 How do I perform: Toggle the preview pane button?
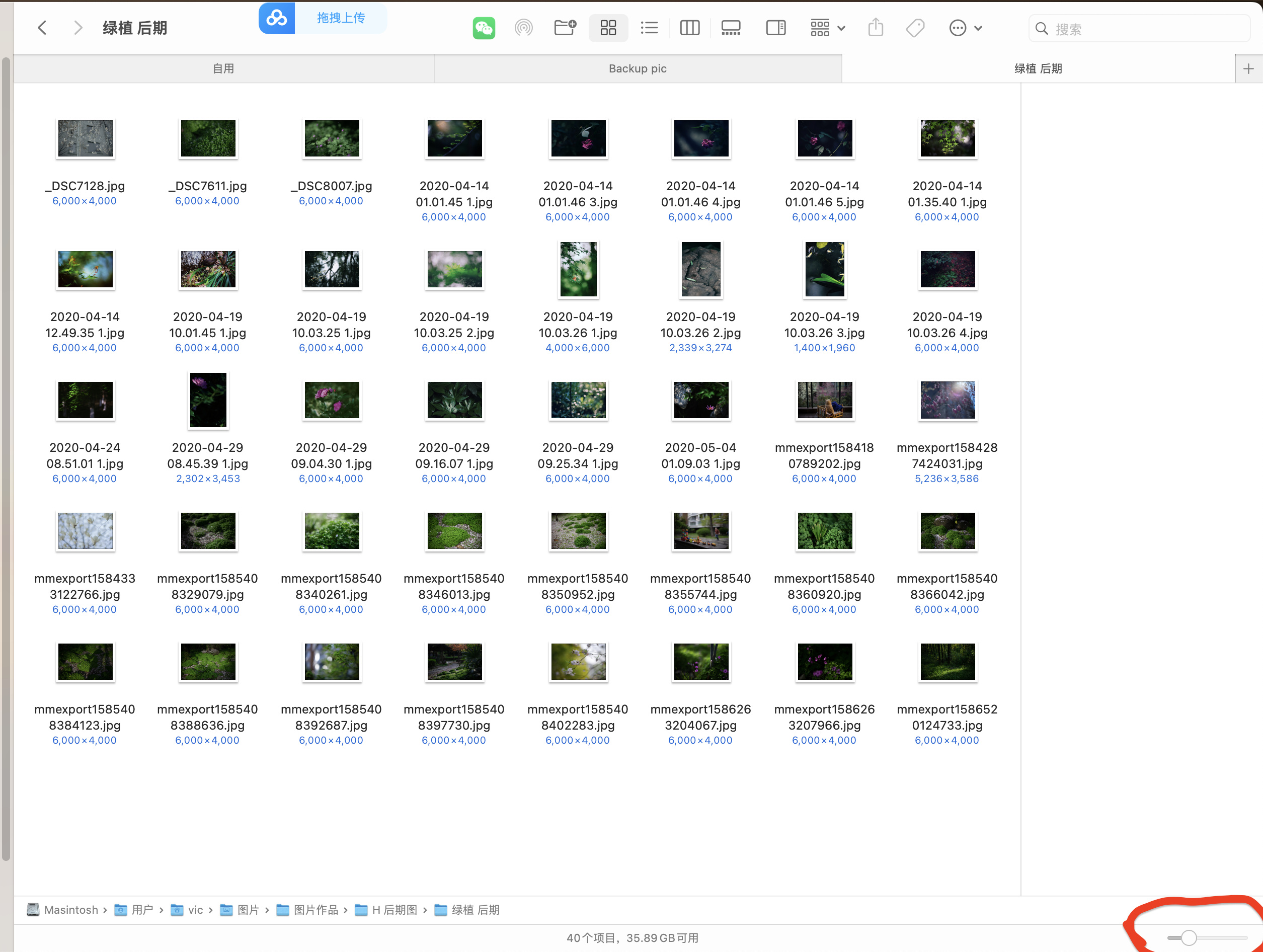[775, 28]
